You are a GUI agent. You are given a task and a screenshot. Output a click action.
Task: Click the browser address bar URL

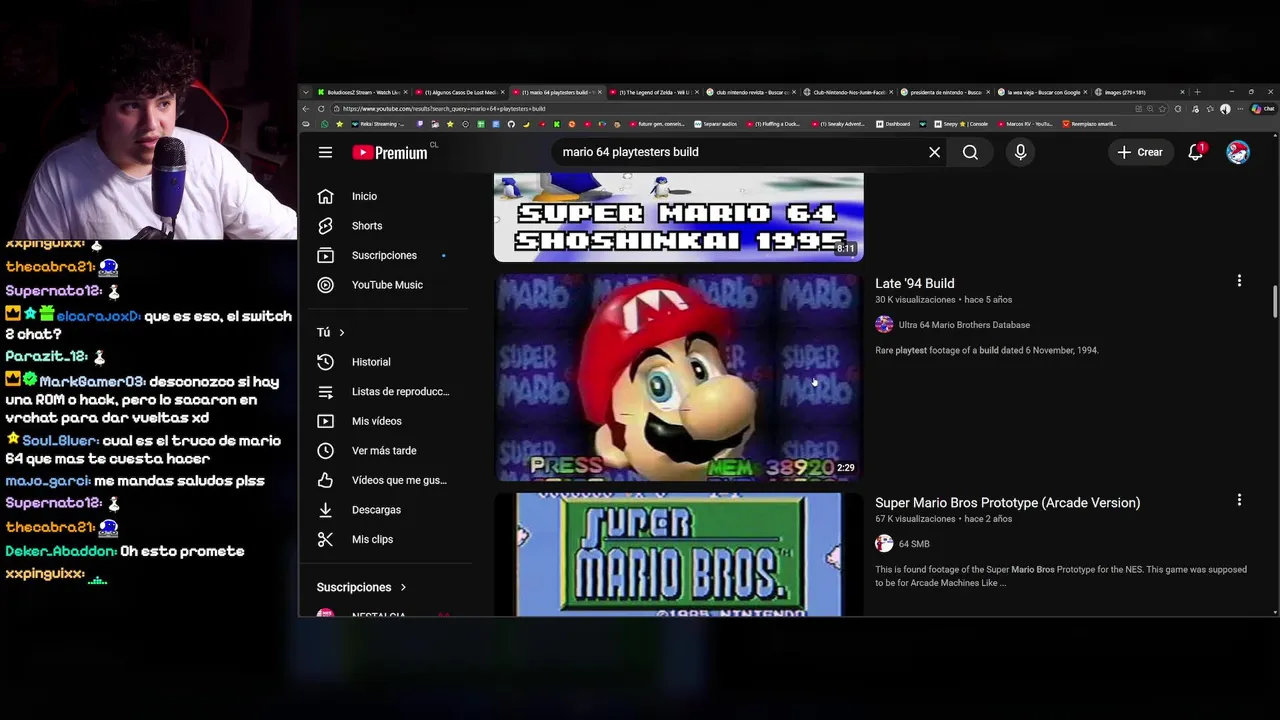[x=445, y=108]
